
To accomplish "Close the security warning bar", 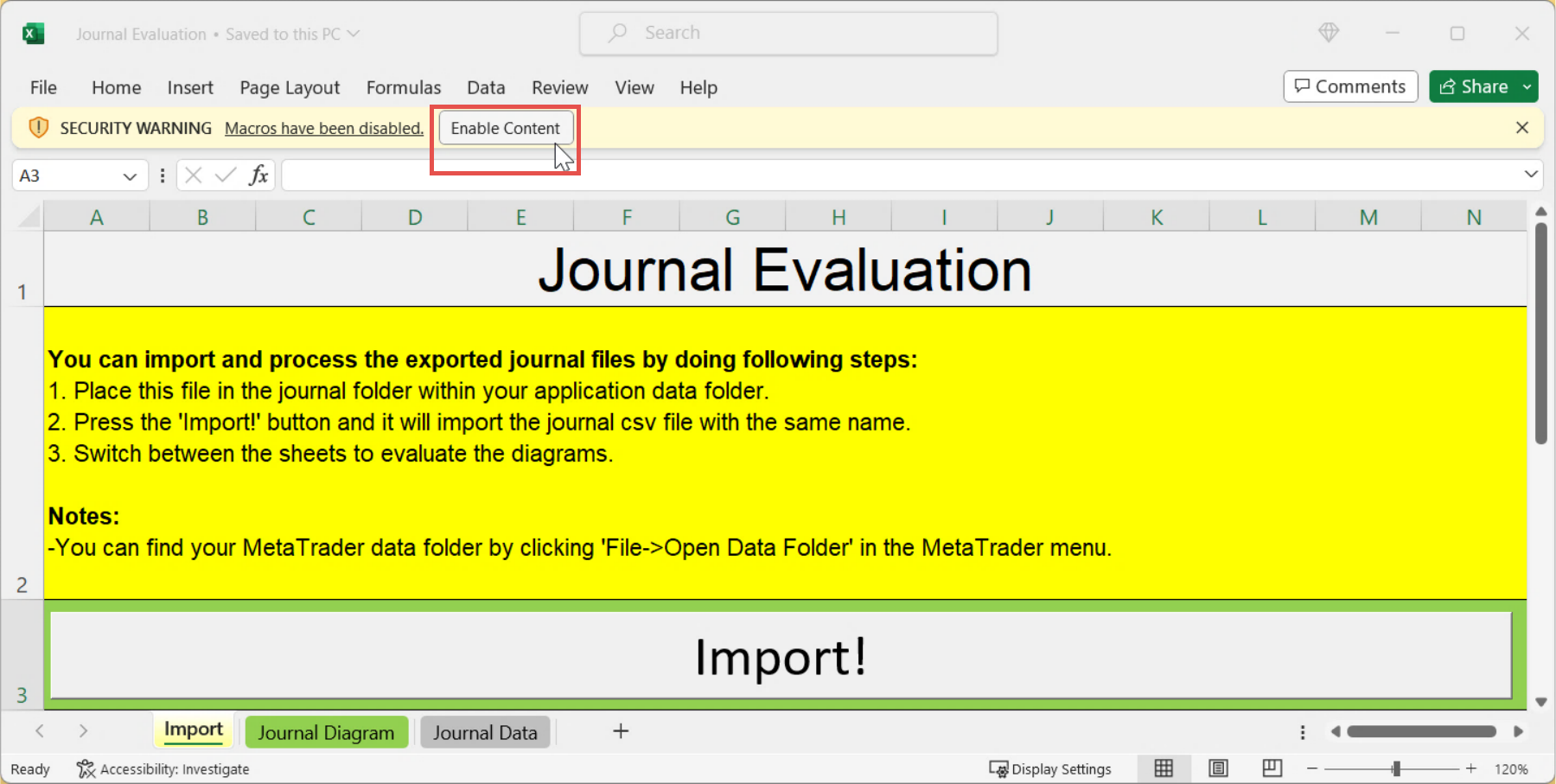I will click(1522, 128).
